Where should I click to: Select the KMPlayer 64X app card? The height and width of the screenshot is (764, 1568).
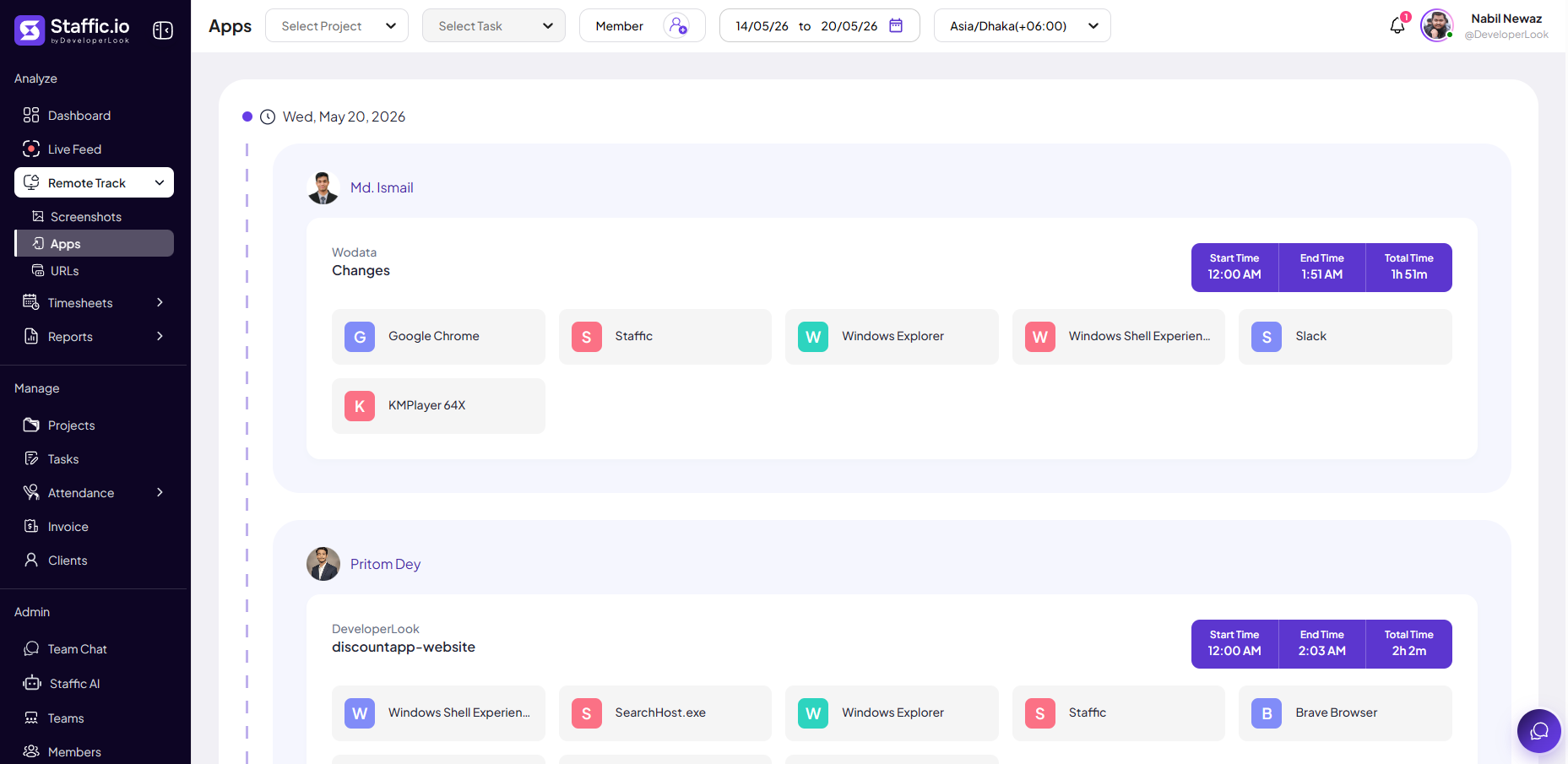(438, 406)
